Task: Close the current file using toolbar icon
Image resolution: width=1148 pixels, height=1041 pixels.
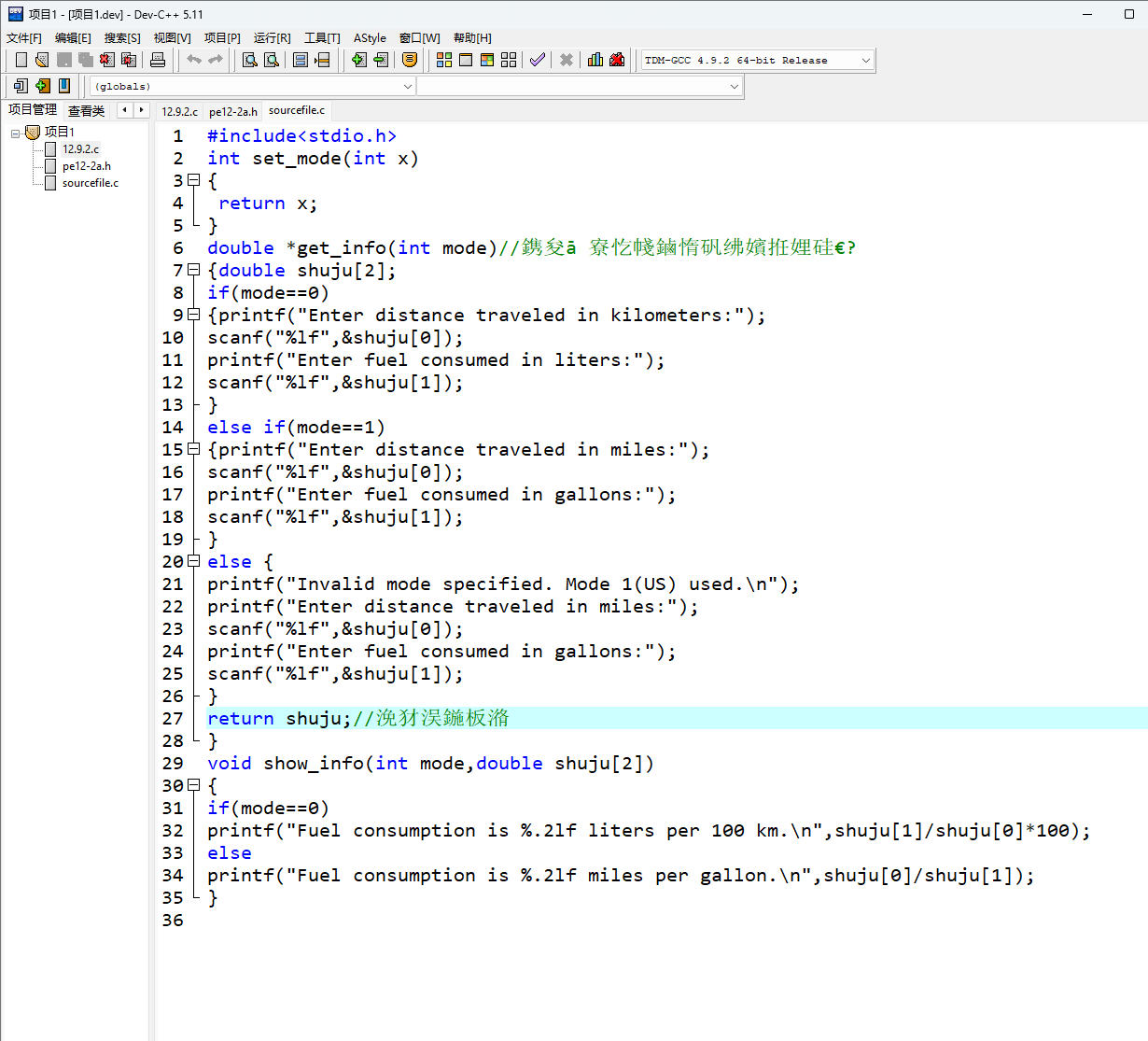Action: click(x=107, y=60)
